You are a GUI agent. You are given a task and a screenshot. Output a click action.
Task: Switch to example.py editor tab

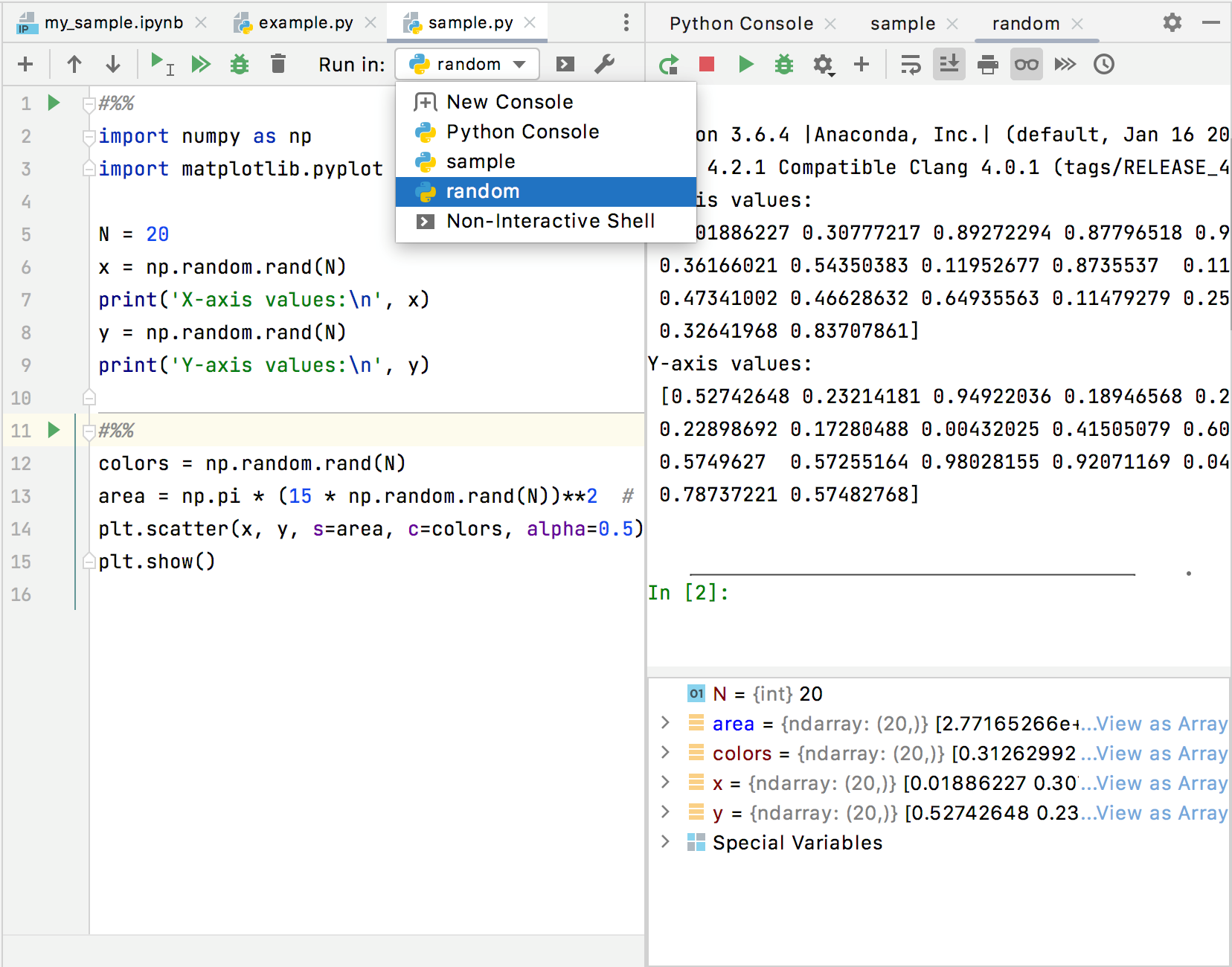click(305, 22)
